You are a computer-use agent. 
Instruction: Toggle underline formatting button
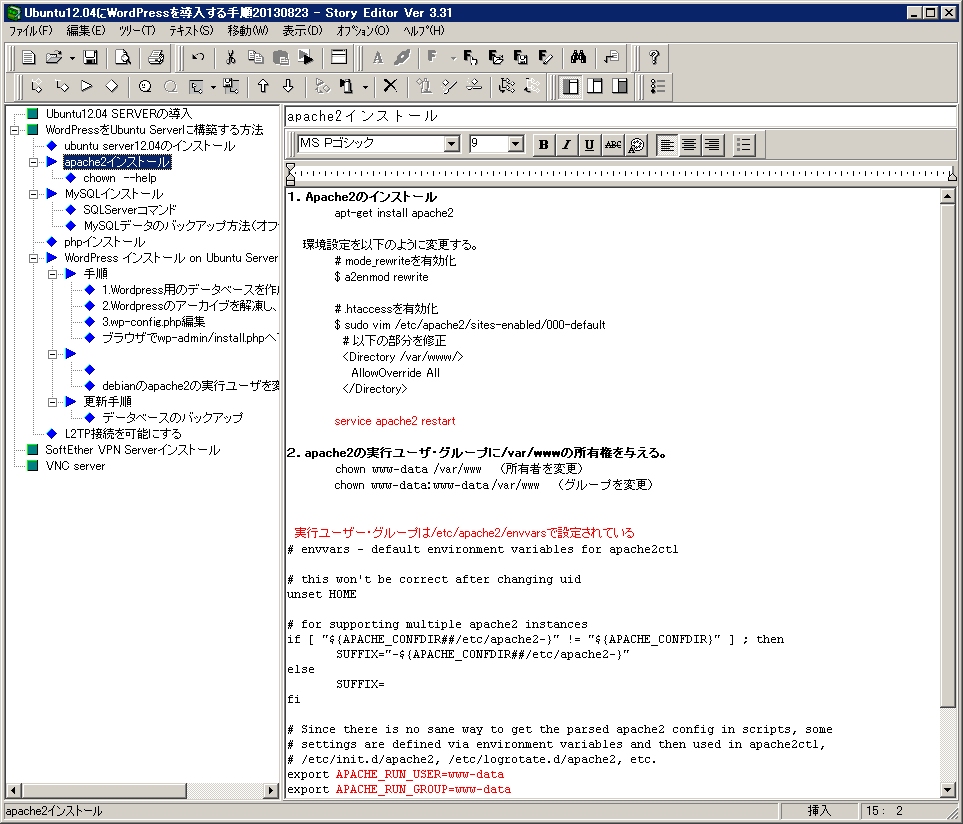point(589,145)
